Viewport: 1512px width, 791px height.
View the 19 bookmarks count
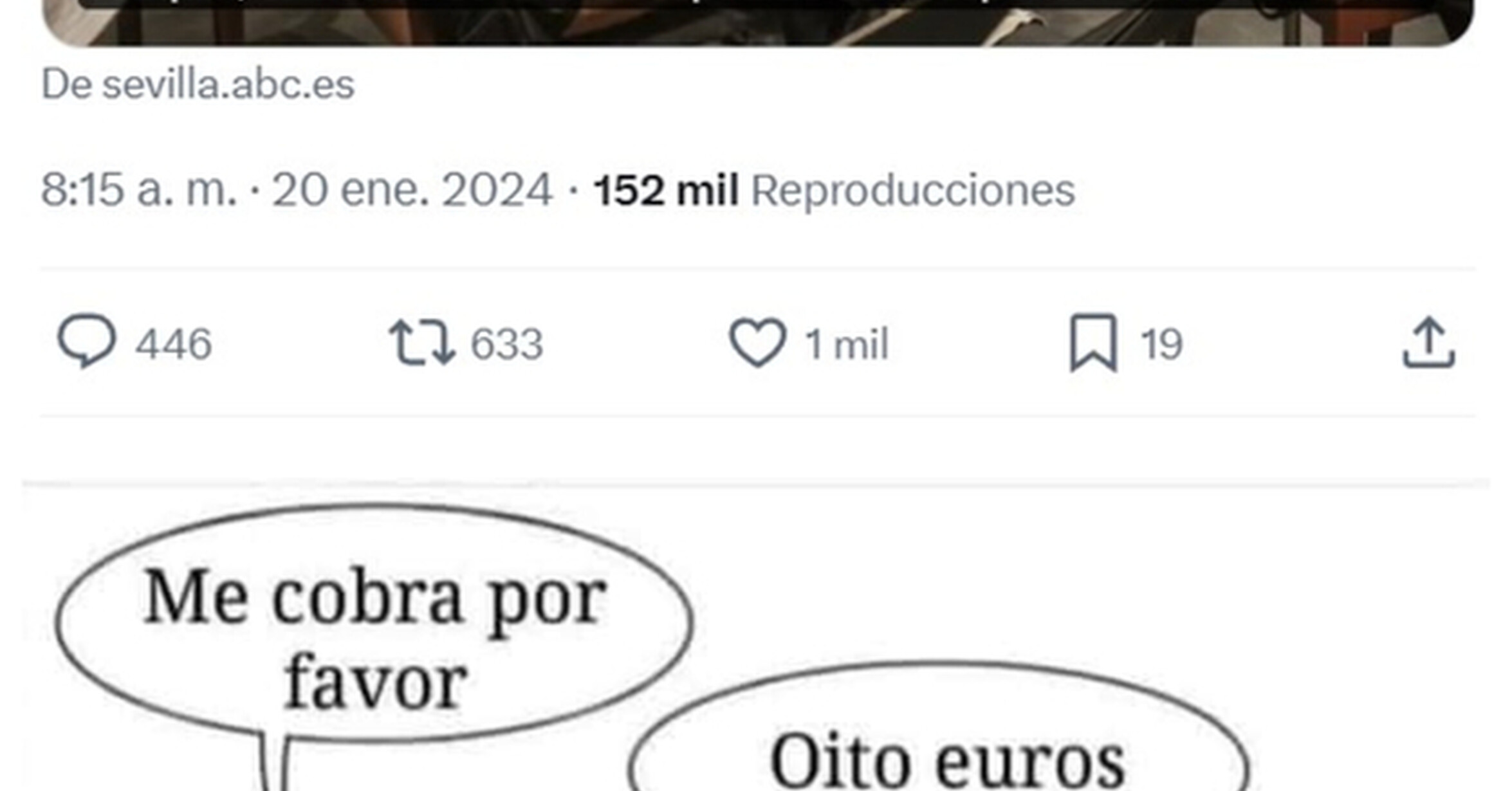[x=1161, y=344]
